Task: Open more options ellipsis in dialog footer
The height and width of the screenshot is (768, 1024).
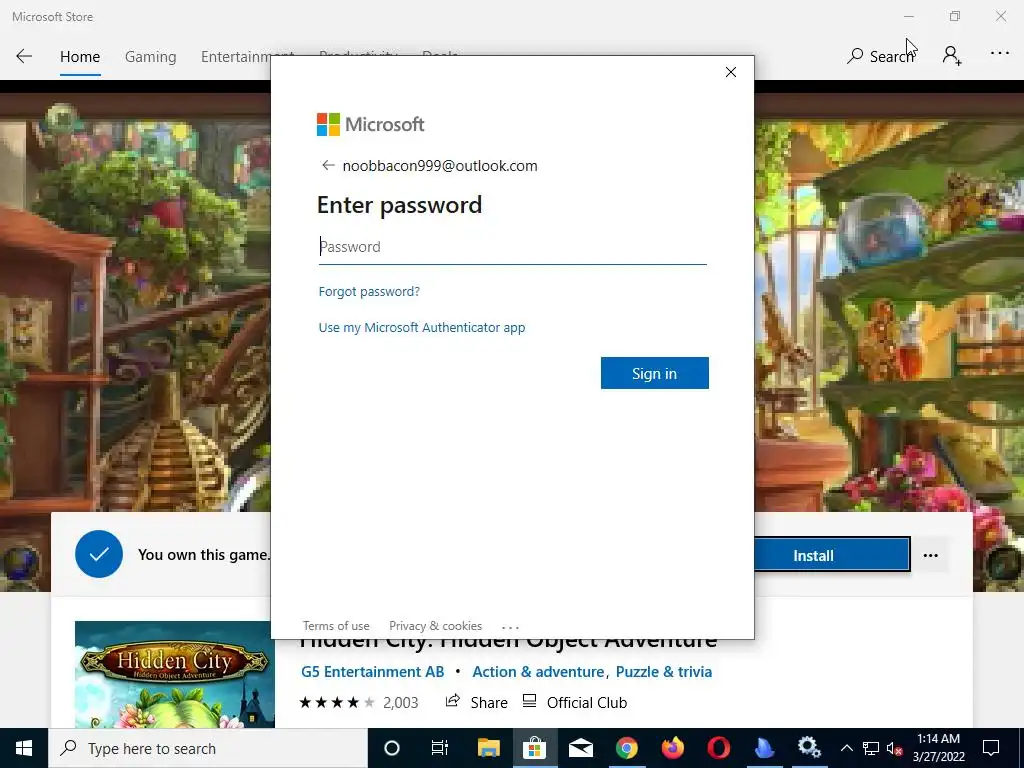Action: point(510,627)
